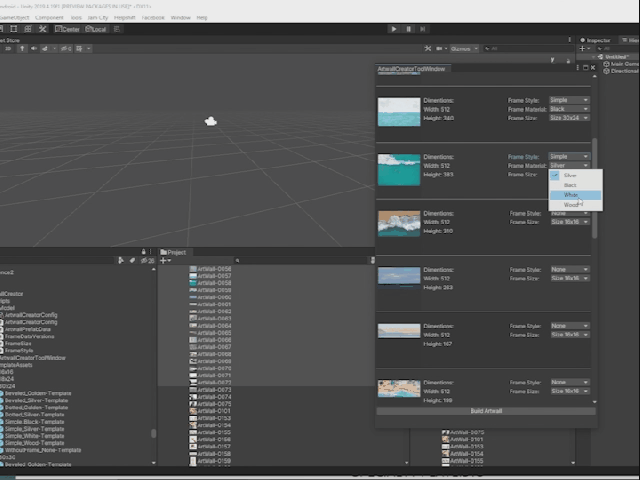The image size is (640, 480).
Task: Choose Silver in the Frame Material popup
Action: 575,176
